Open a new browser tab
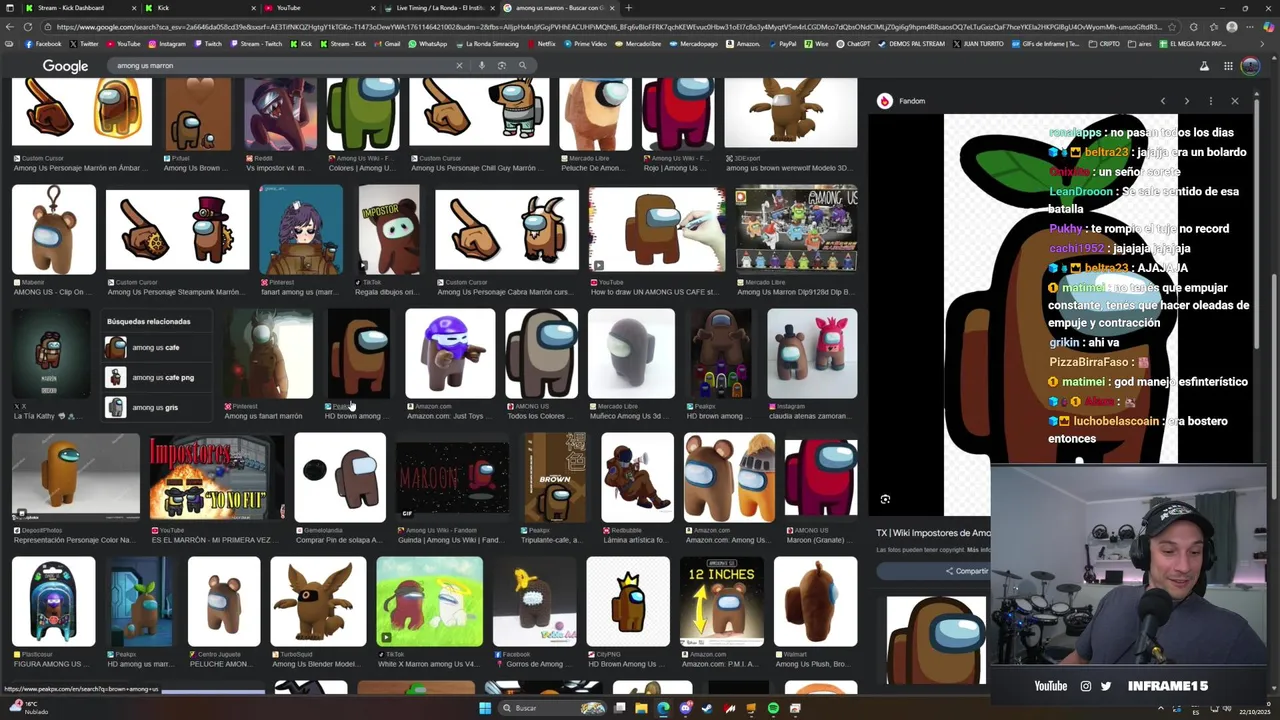This screenshot has height=720, width=1280. (629, 8)
